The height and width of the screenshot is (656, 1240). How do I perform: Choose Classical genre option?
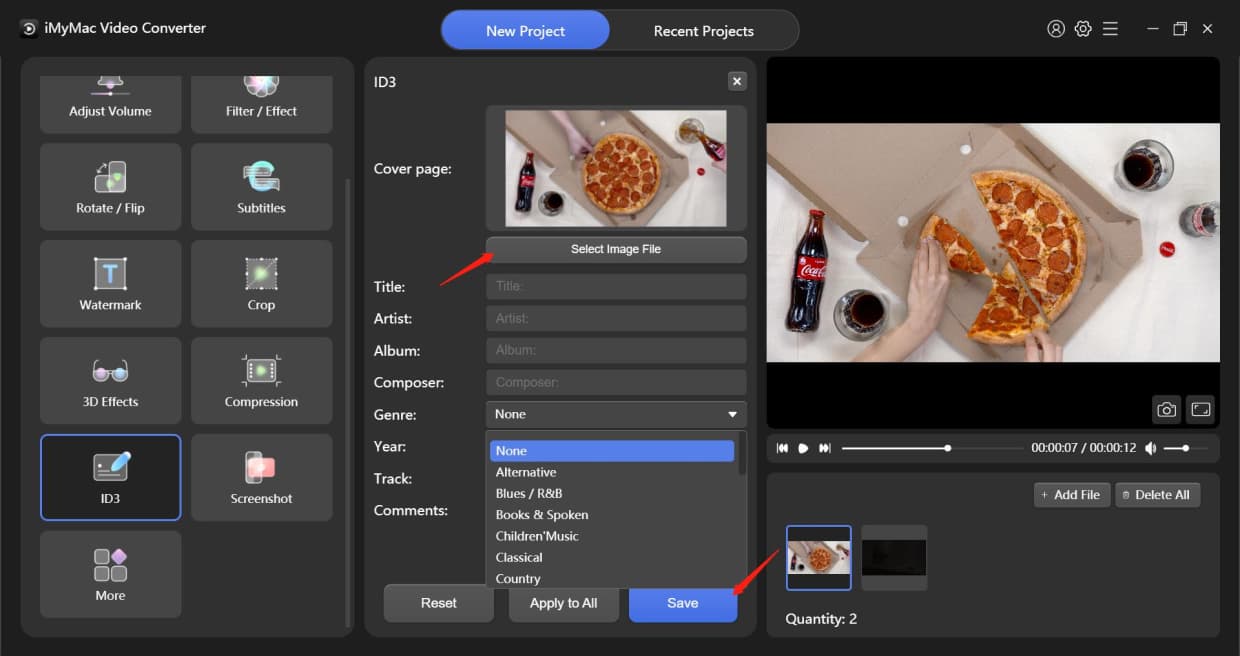click(612, 557)
